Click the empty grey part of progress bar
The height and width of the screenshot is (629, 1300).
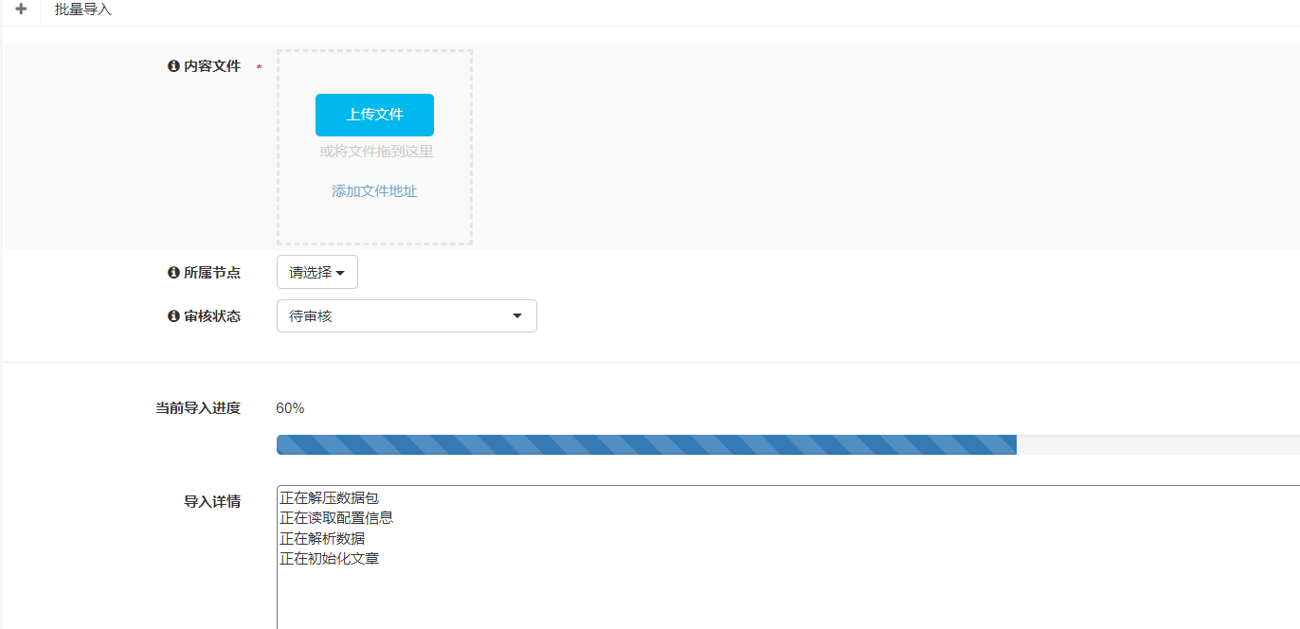(x=1157, y=445)
